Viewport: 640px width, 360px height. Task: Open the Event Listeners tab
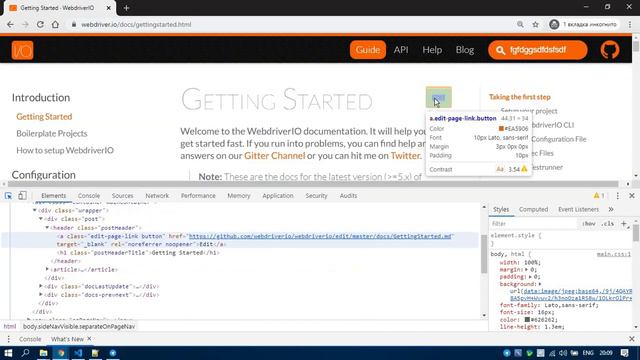coord(578,209)
